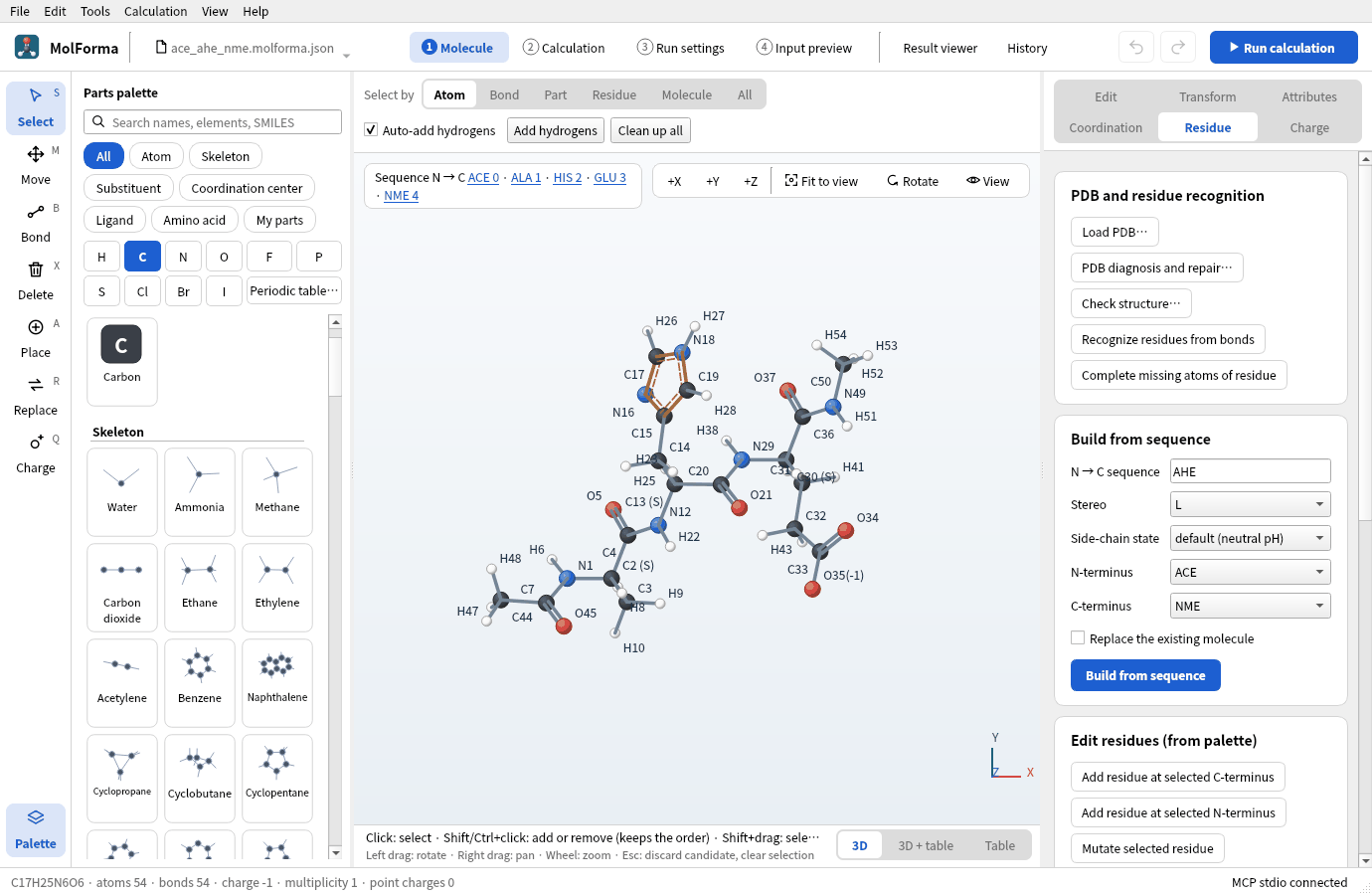Open the Palette panel button
Screen dimensions: 1372x895
[x=36, y=829]
